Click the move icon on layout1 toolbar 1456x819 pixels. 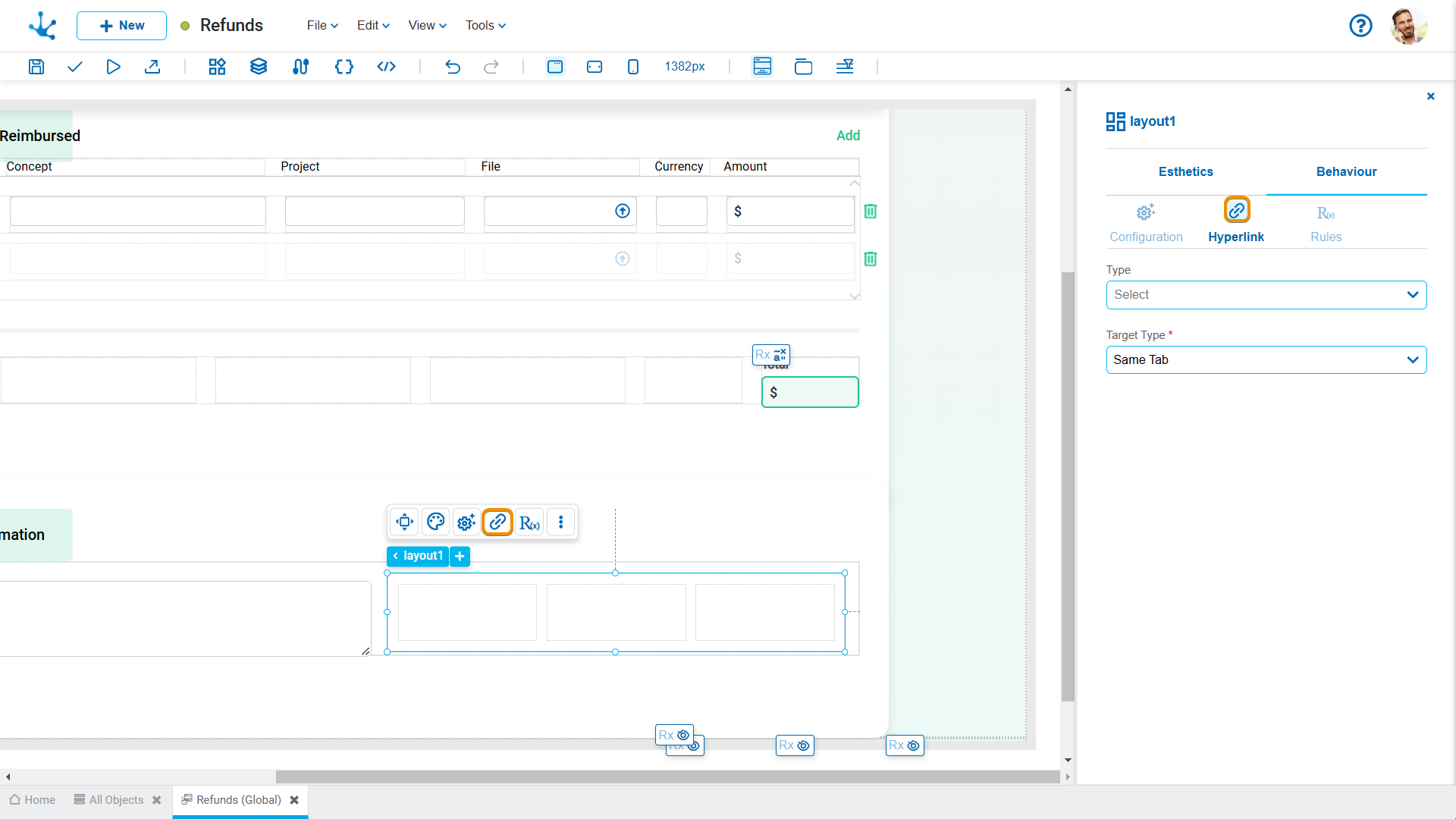[x=404, y=522]
